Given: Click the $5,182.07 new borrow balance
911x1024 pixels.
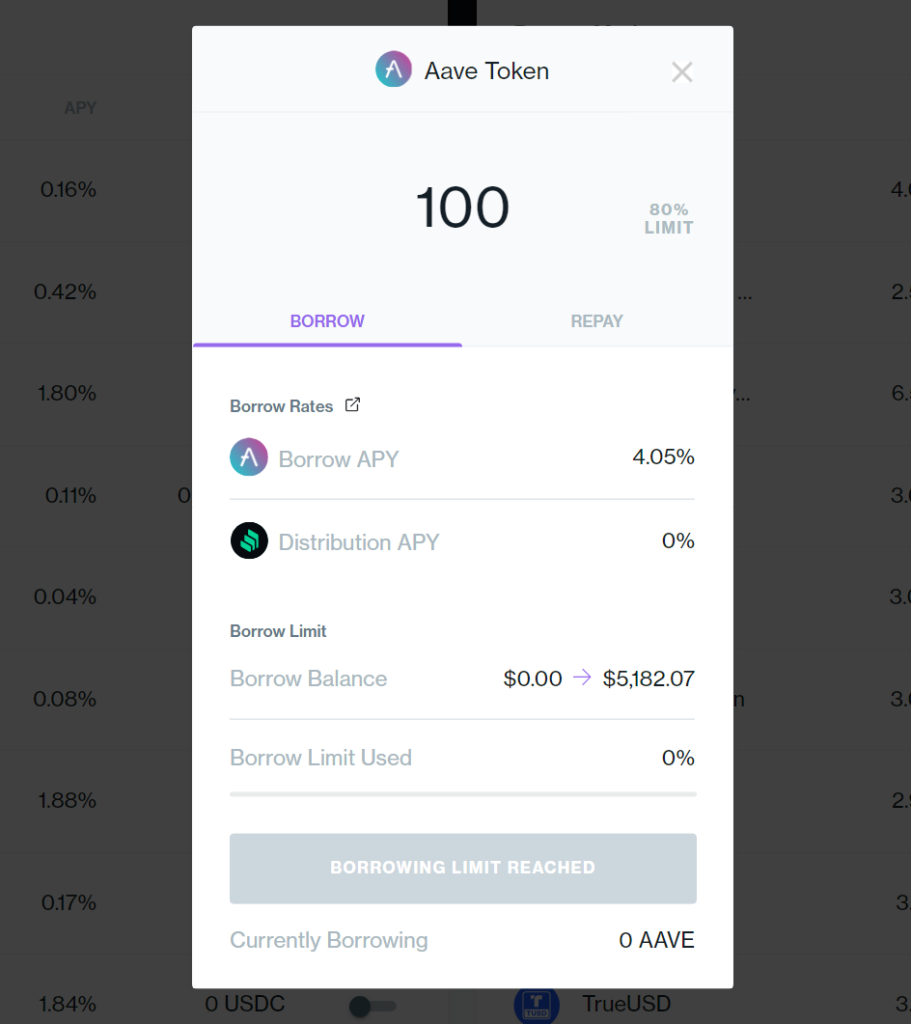Looking at the screenshot, I should pyautogui.click(x=648, y=679).
